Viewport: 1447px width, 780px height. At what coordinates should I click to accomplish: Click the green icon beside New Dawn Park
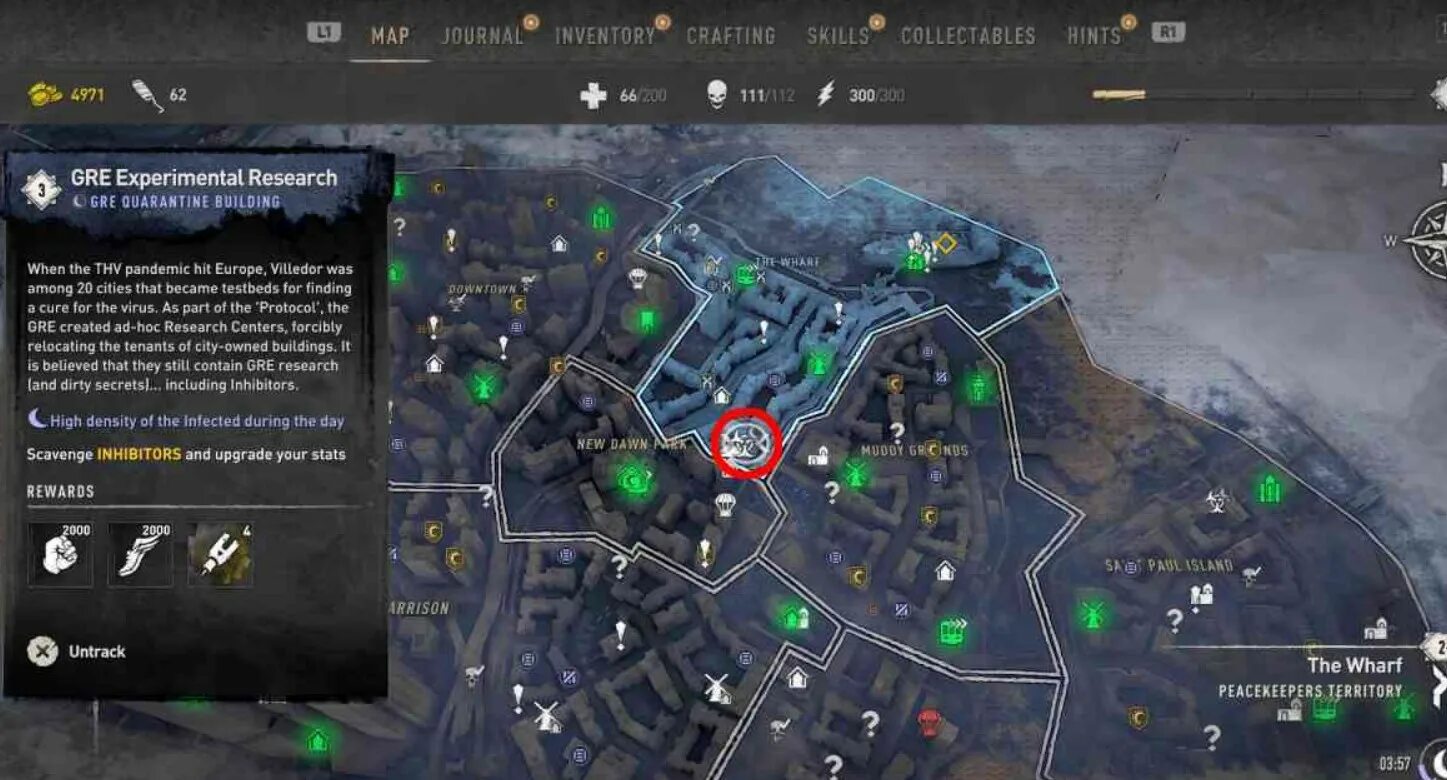tap(633, 482)
